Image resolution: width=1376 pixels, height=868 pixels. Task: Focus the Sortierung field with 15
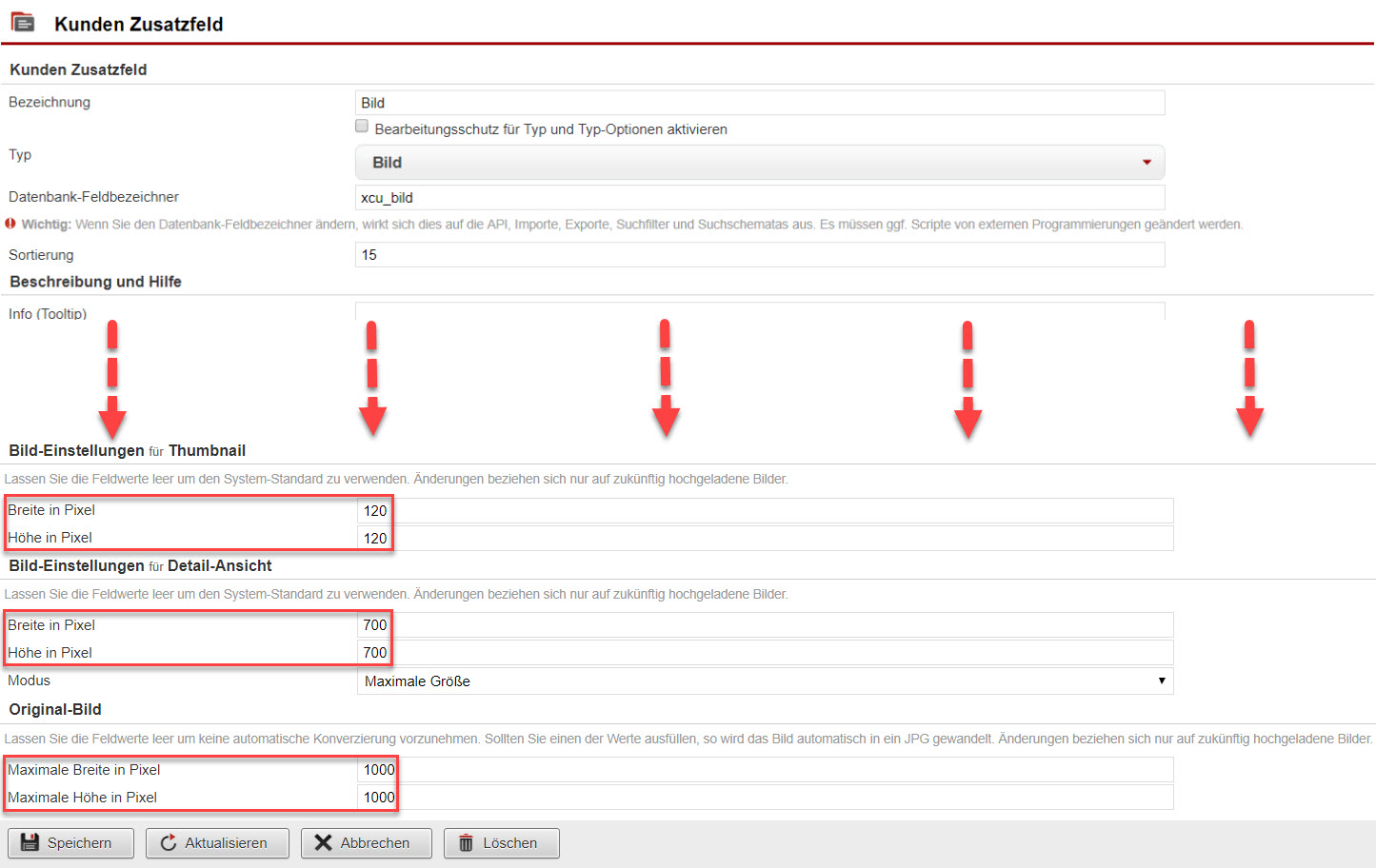pyautogui.click(x=760, y=254)
